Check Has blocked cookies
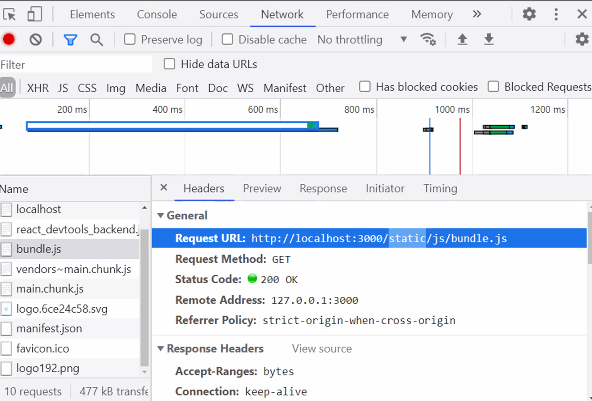This screenshot has width=592, height=401. click(x=365, y=86)
